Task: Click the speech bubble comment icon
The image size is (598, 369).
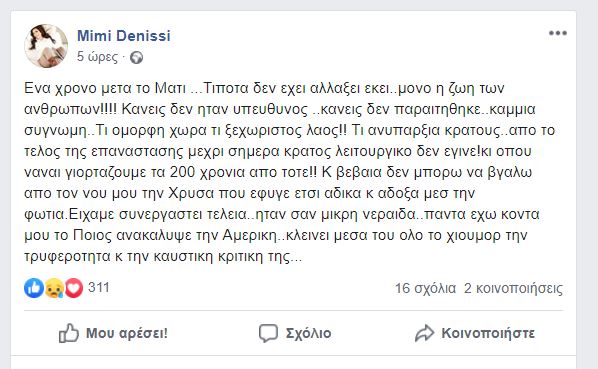Action: (268, 333)
